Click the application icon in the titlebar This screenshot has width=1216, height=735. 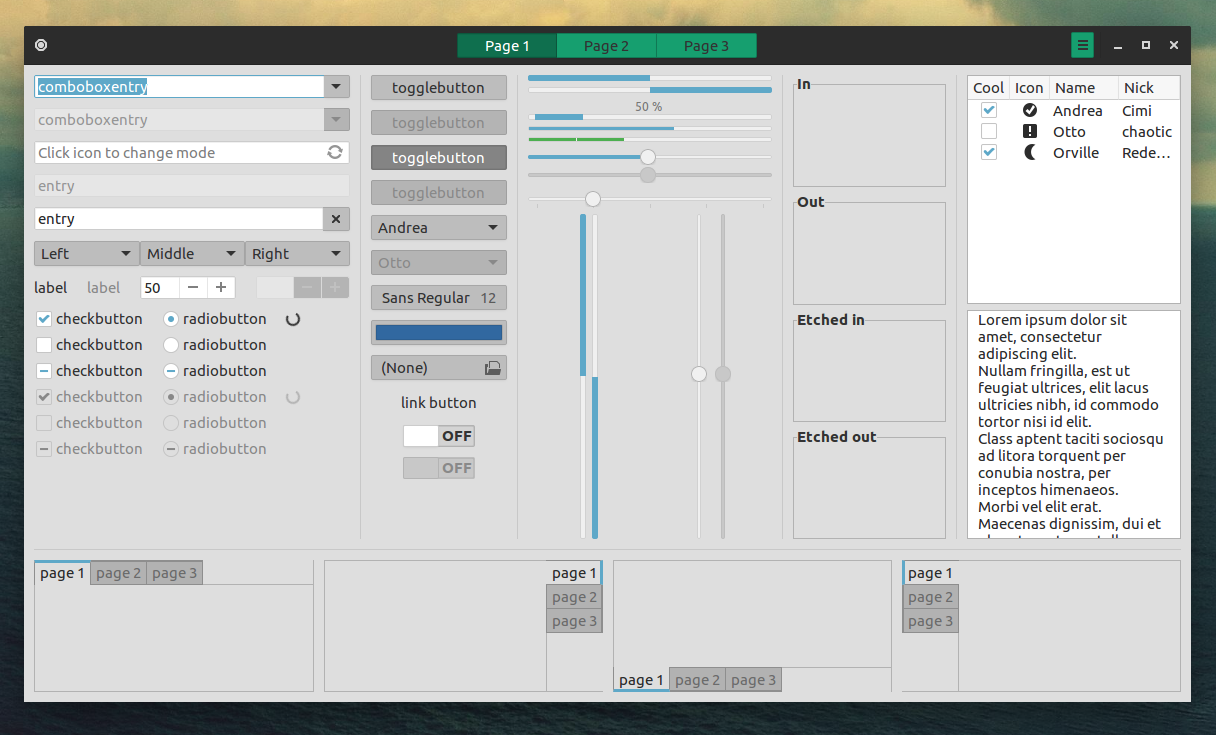[x=41, y=45]
